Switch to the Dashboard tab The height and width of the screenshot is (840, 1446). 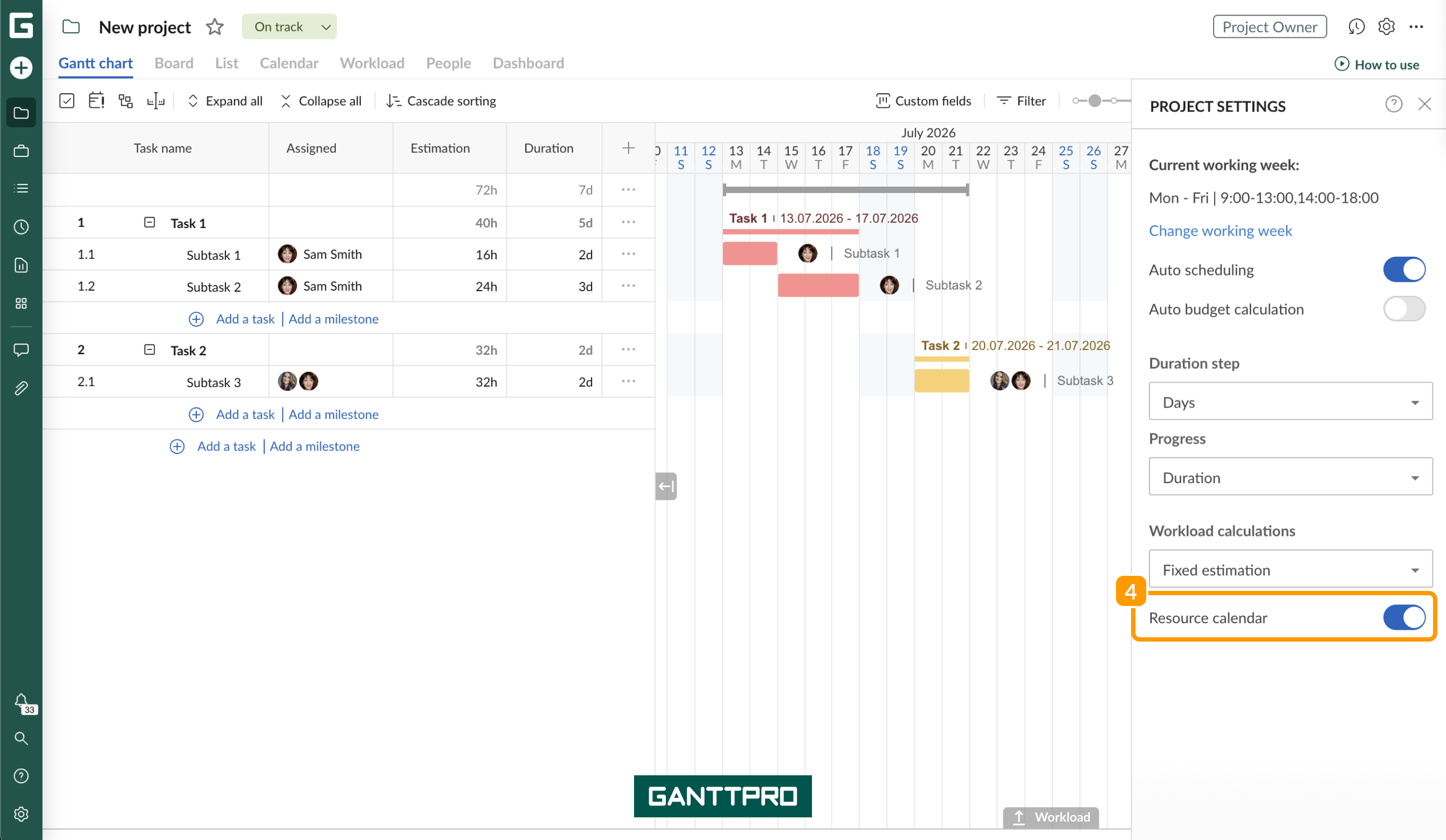click(x=528, y=63)
